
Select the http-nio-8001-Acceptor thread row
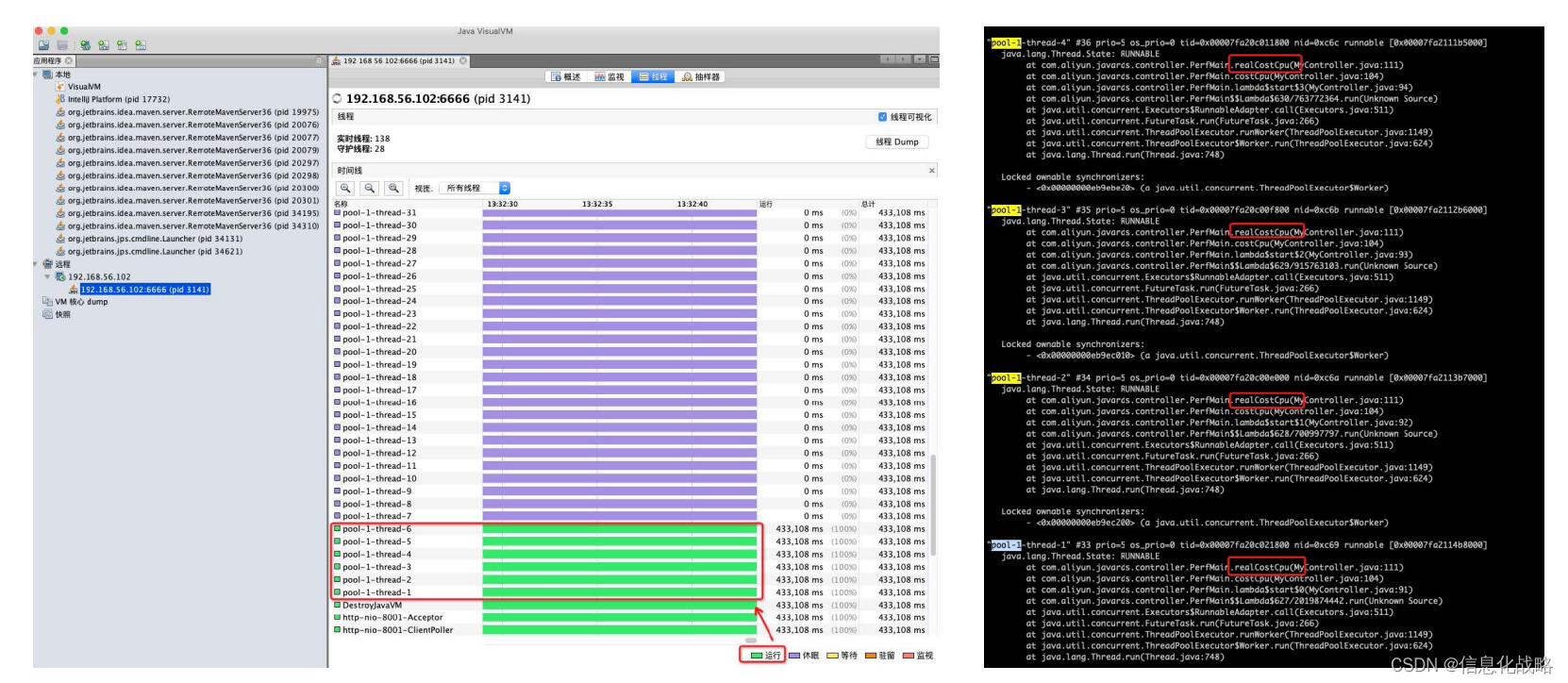coord(630,618)
